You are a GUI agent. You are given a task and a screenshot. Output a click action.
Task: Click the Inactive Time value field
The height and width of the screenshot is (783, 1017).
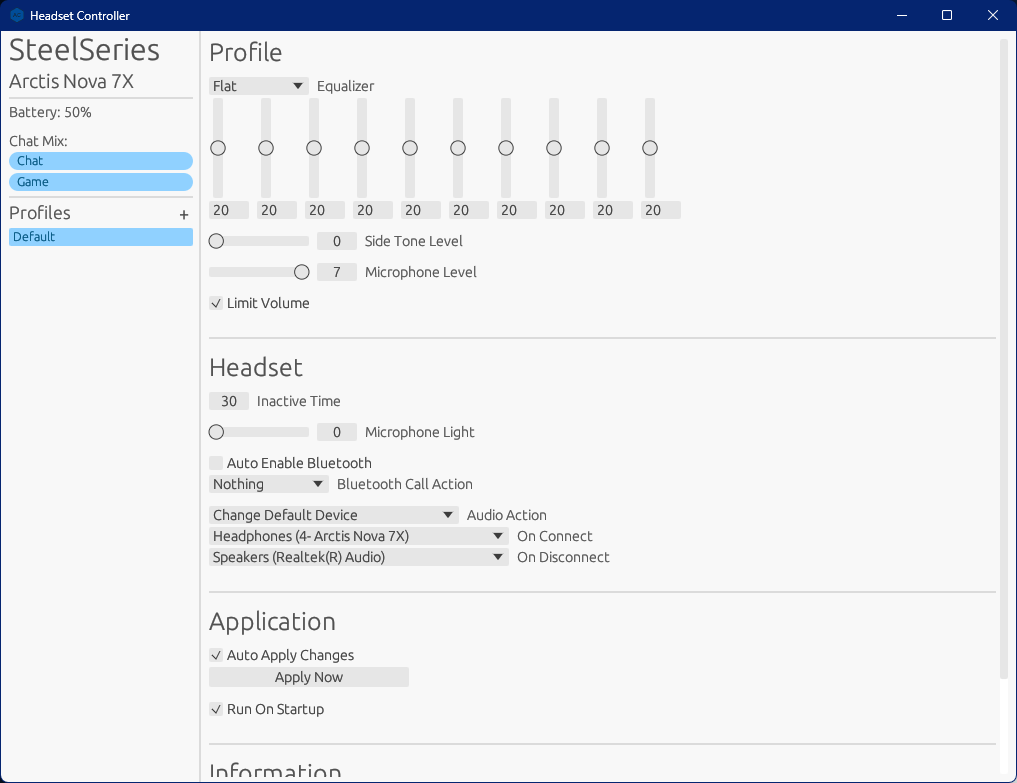[x=228, y=400]
